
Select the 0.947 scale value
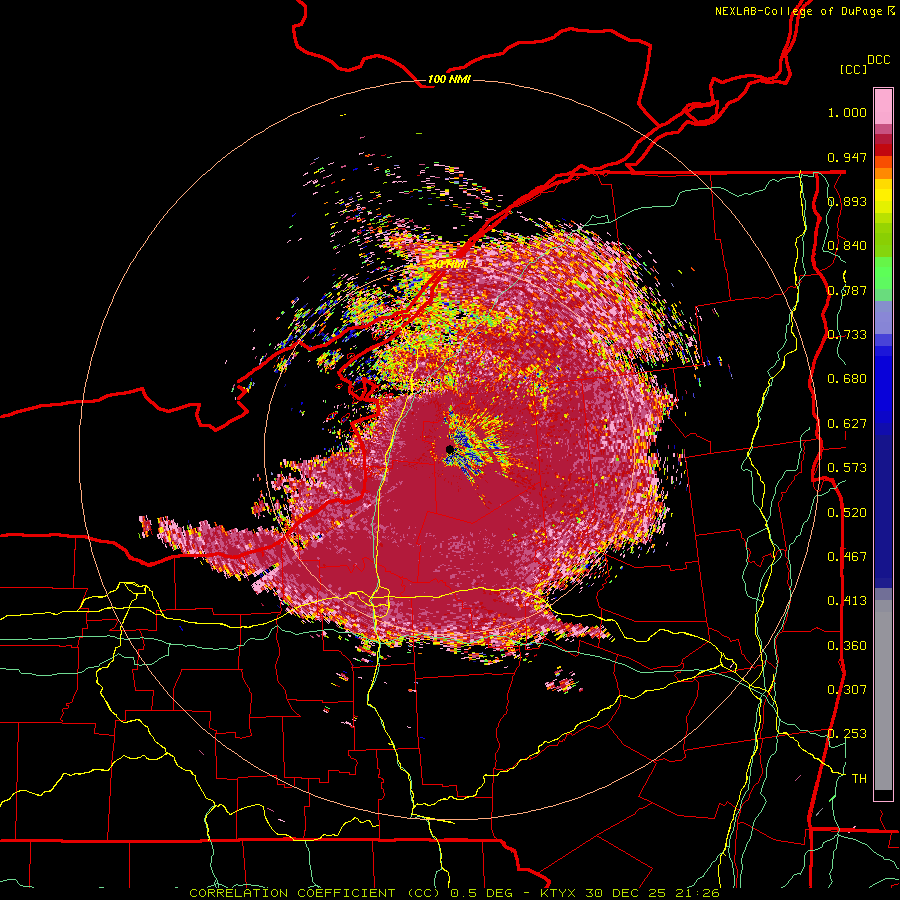pos(847,157)
